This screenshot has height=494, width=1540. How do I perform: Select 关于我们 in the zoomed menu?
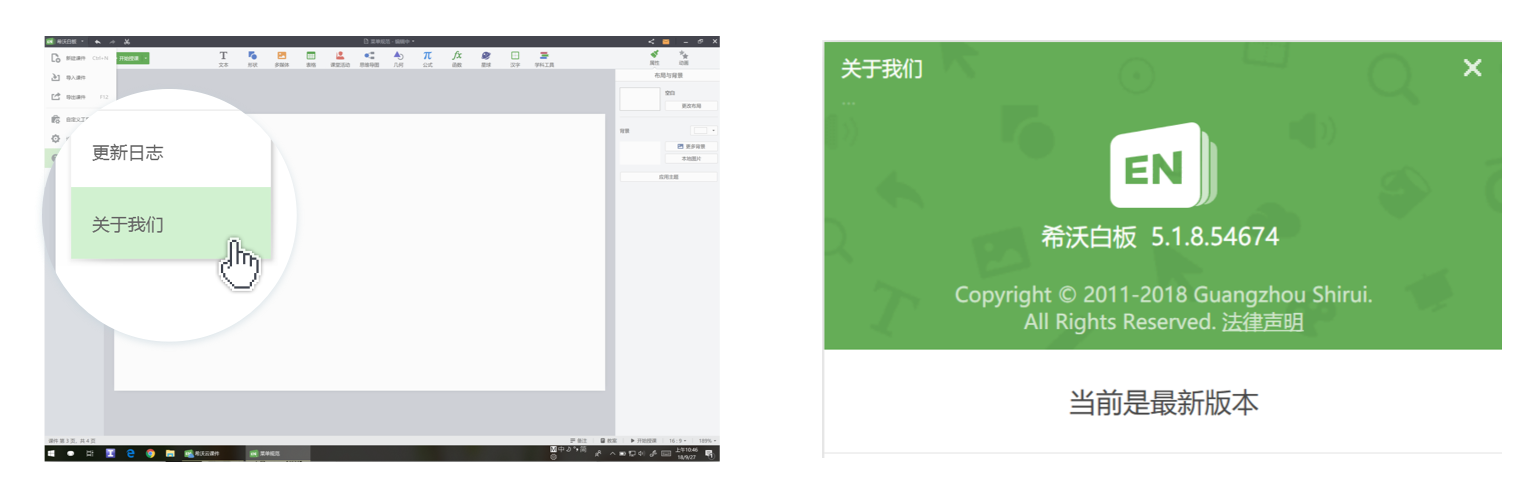(x=171, y=224)
